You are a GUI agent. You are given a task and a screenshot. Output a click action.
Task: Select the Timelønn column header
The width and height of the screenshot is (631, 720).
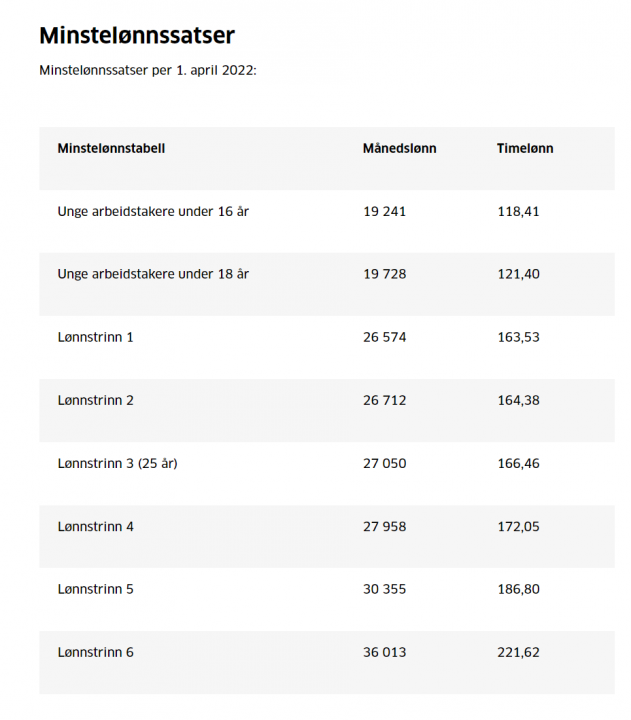[x=525, y=148]
